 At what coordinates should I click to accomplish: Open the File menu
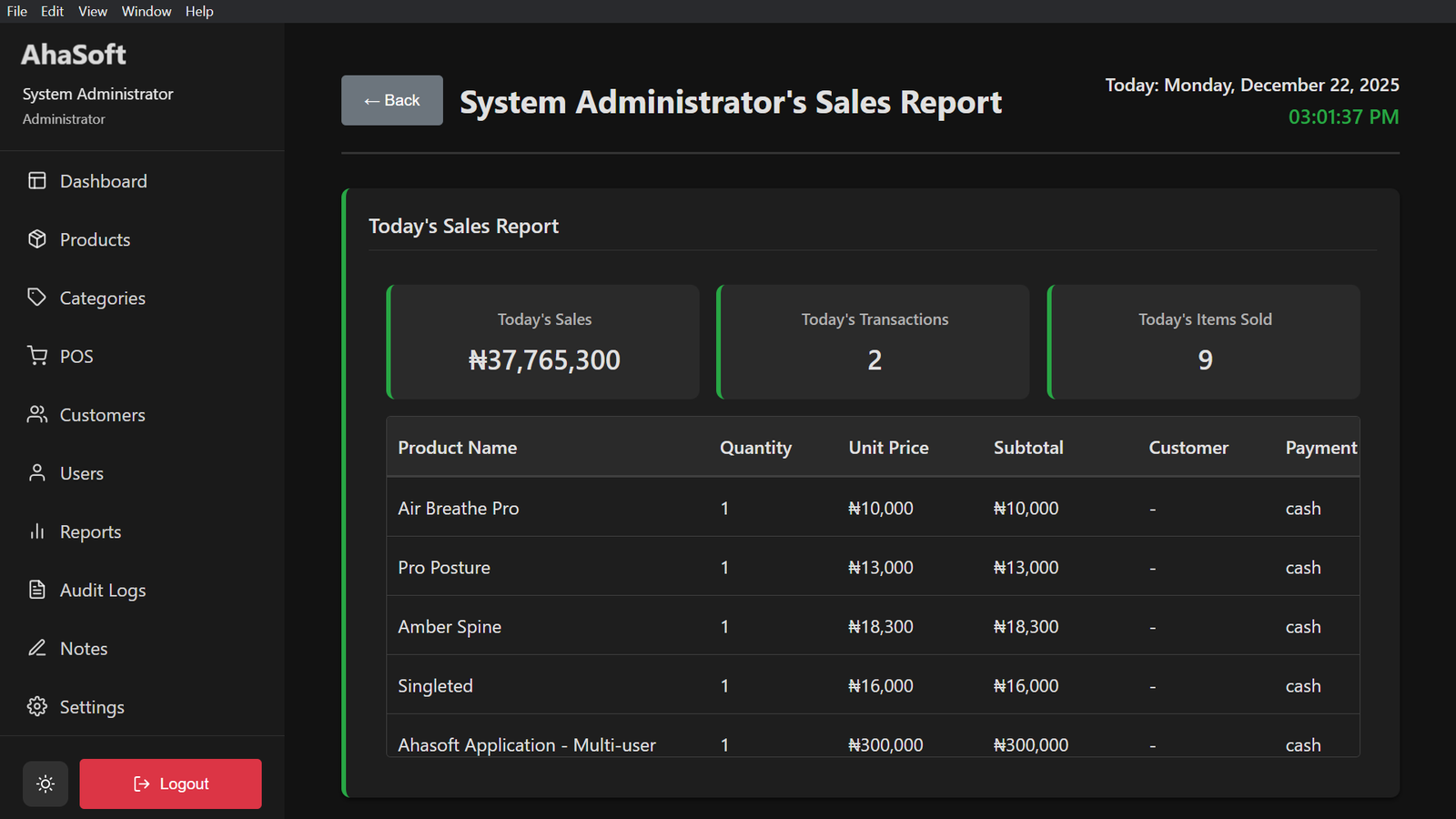coord(16,11)
